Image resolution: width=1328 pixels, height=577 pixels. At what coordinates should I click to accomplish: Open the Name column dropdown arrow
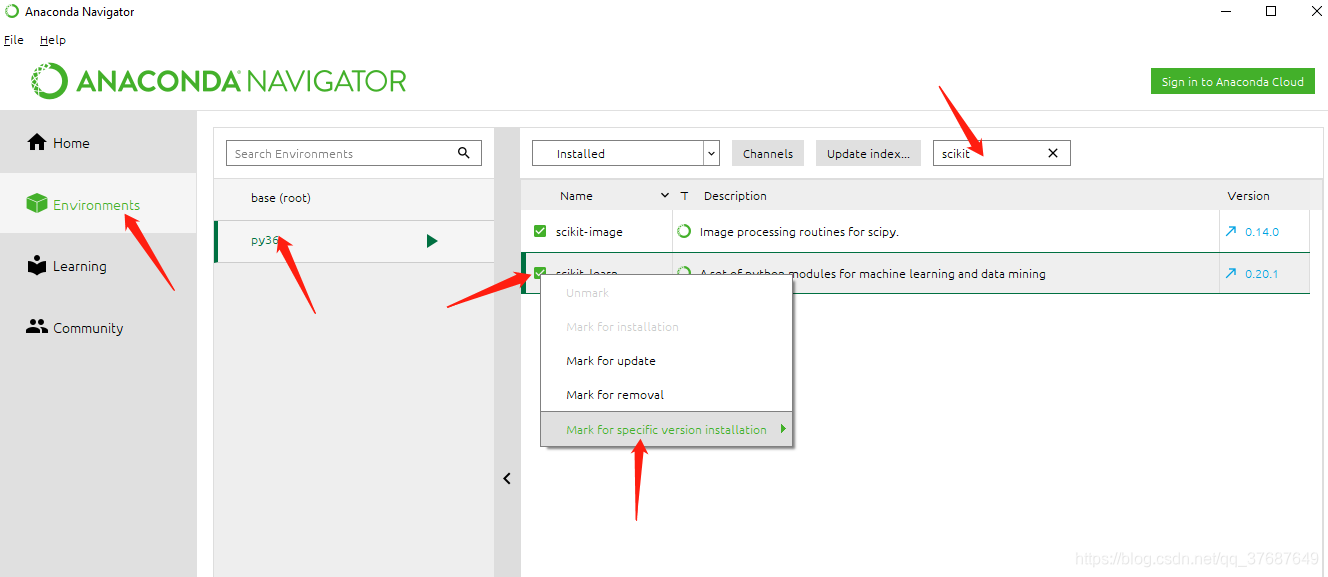point(665,196)
